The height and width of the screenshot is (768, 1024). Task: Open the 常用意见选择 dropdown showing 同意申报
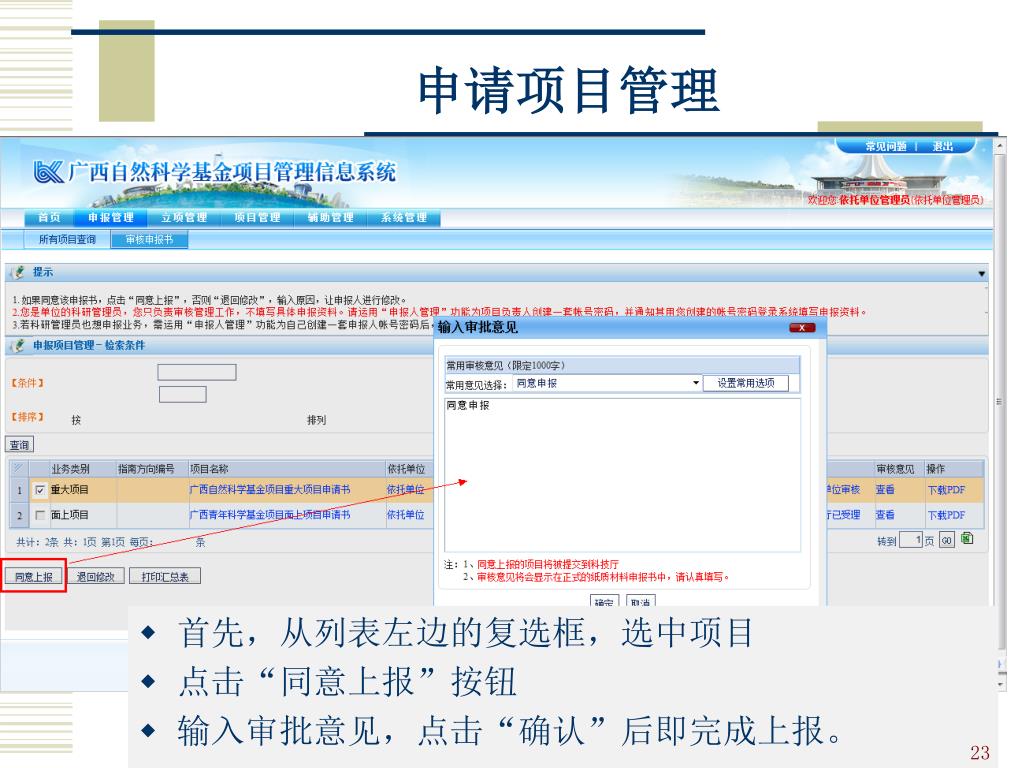607,383
